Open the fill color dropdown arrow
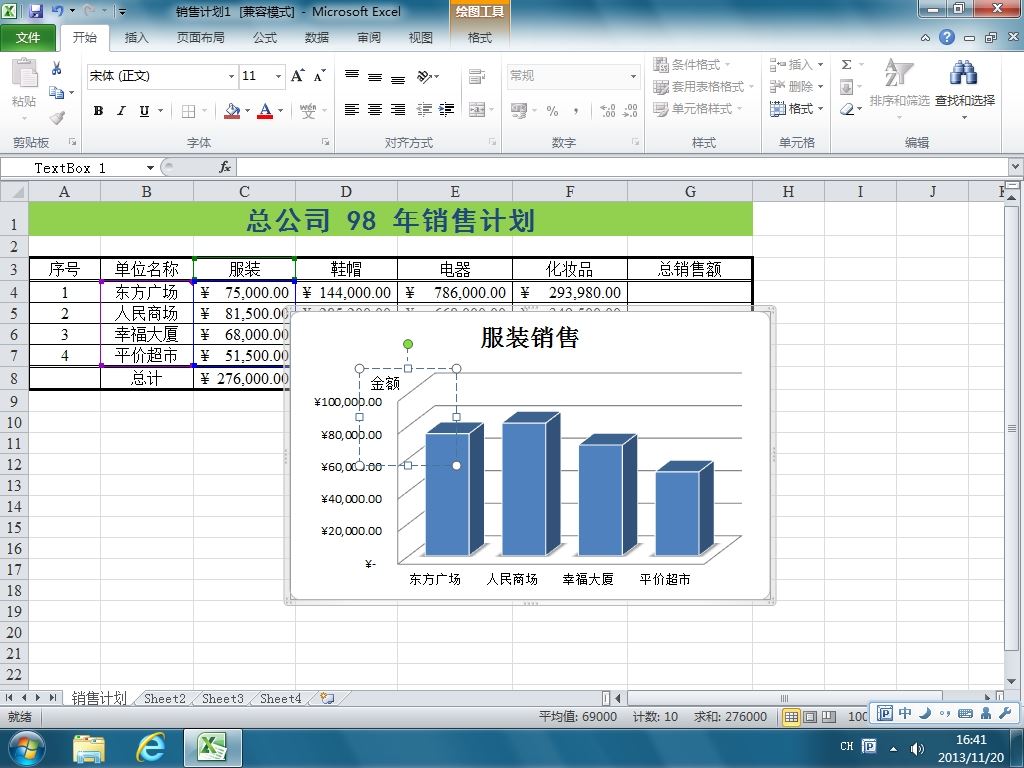 point(248,111)
